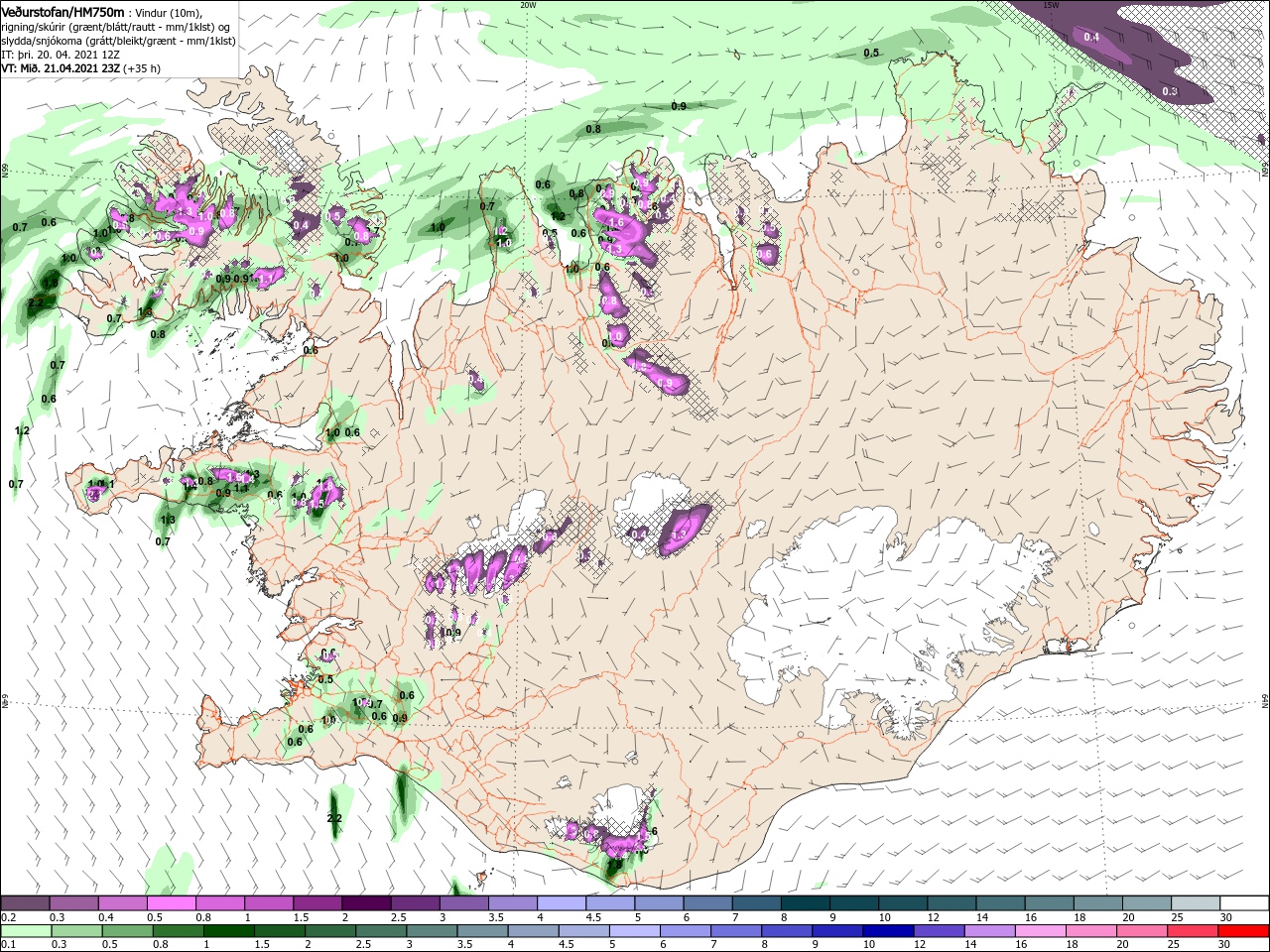Viewport: 1270px width, 952px height.
Task: Pick the blue 8 swatch in the lower rain scale
Action: 788,931
